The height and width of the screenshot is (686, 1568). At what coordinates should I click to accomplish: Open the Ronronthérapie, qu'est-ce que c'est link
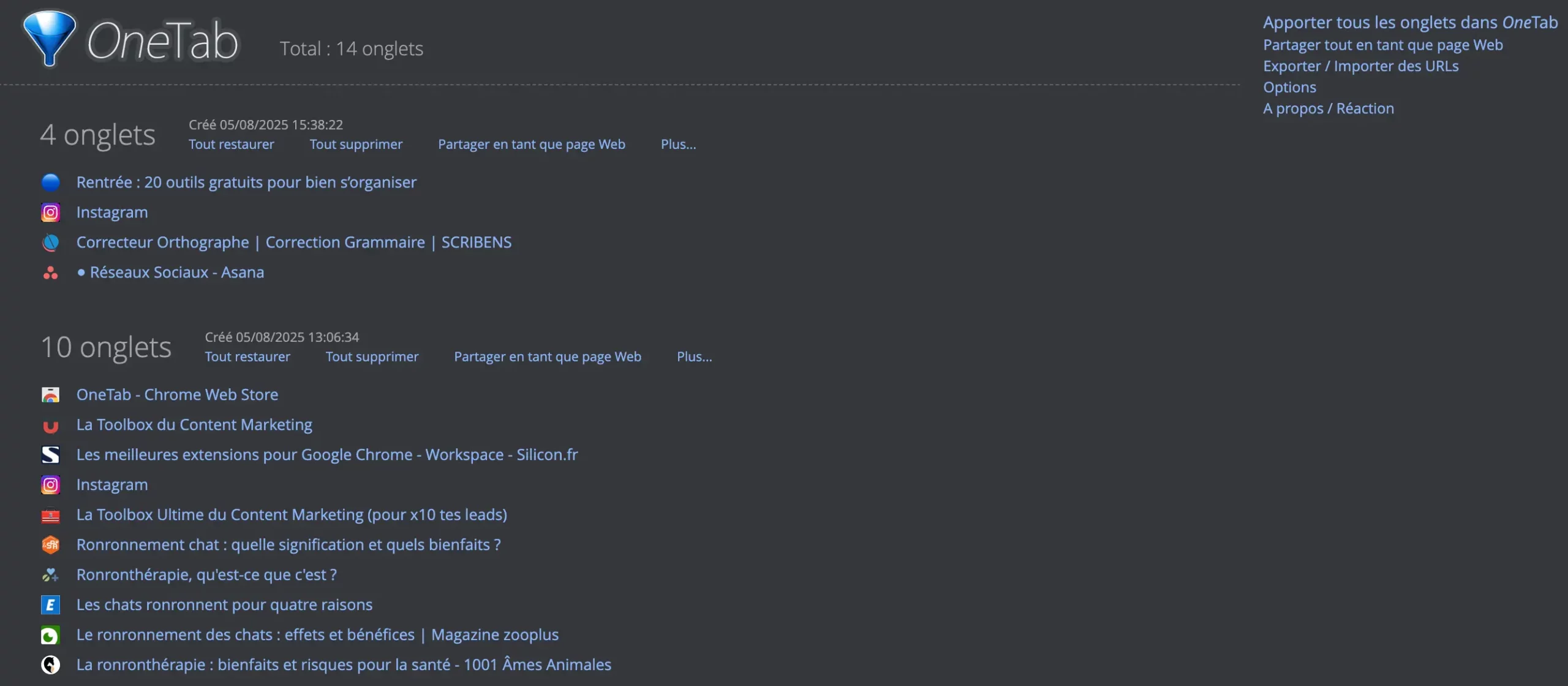click(x=206, y=575)
